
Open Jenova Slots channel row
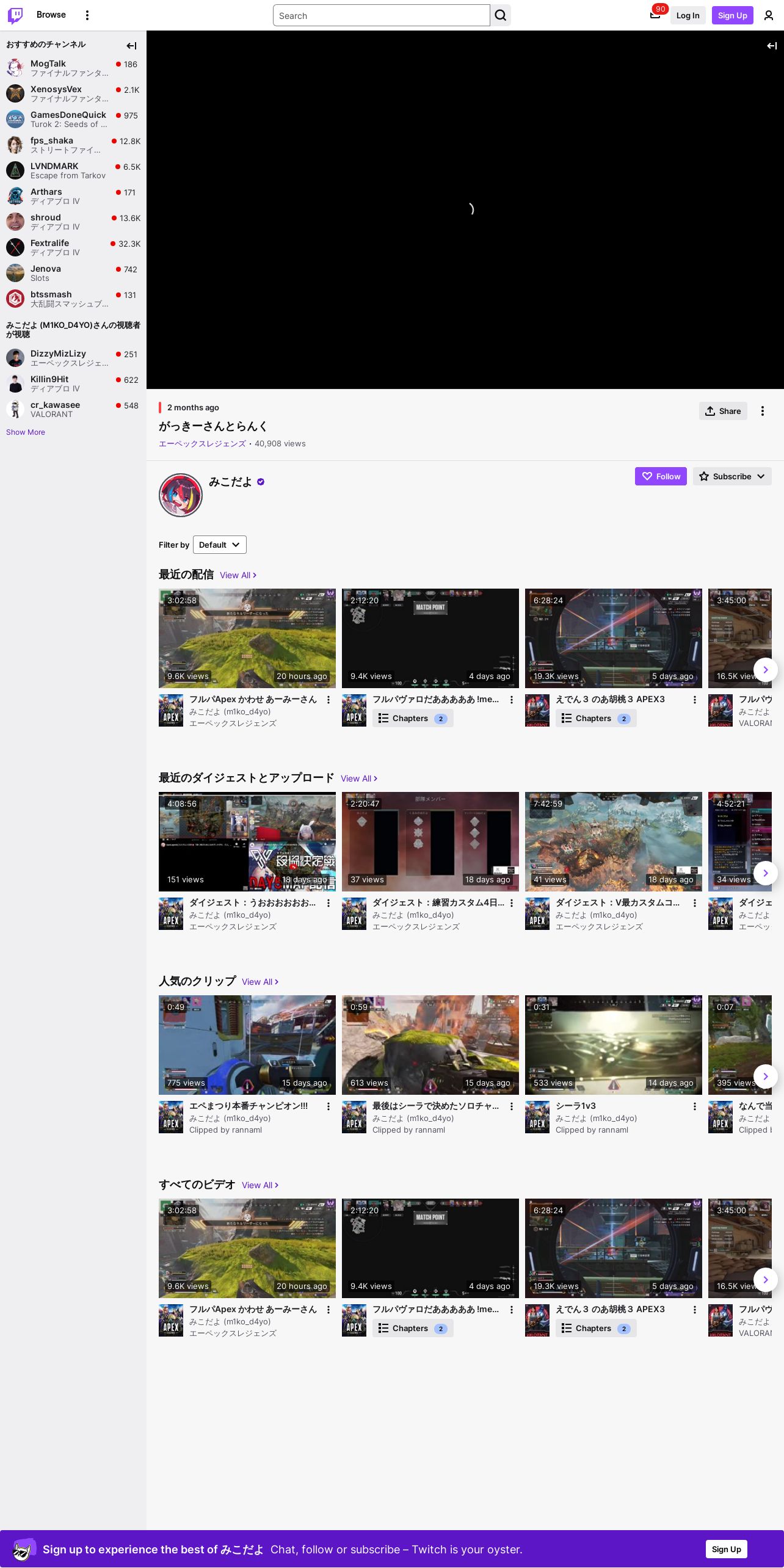[x=73, y=273]
